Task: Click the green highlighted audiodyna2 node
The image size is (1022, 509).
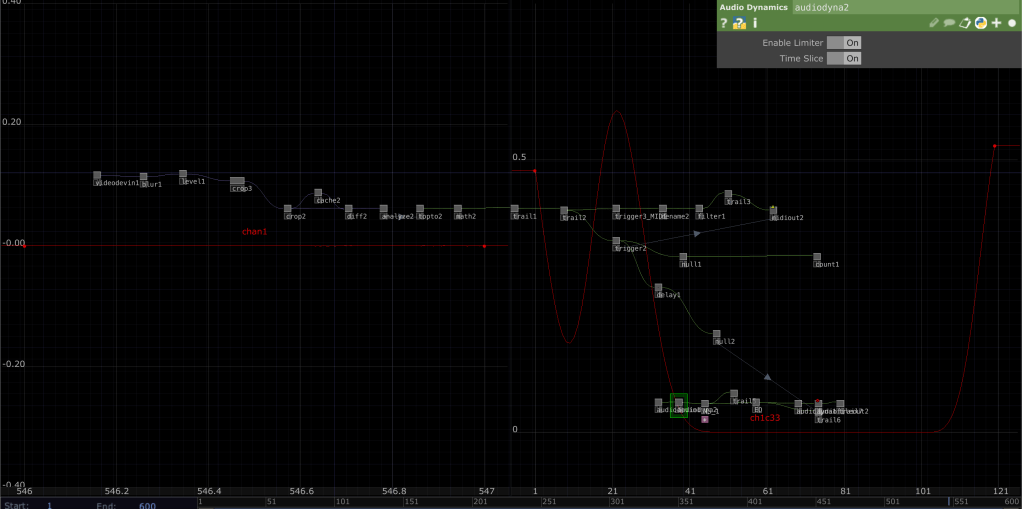Action: pos(679,404)
